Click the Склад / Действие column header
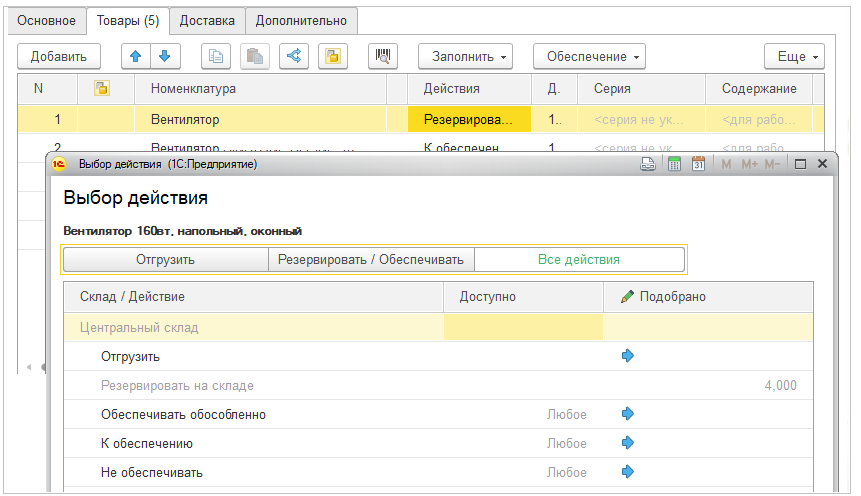 coord(254,297)
